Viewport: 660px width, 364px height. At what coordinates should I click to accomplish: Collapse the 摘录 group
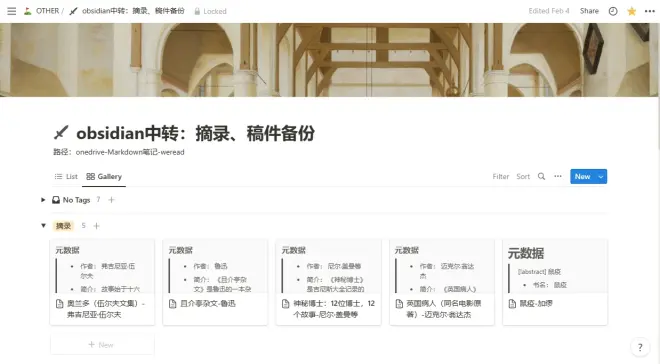click(43, 226)
